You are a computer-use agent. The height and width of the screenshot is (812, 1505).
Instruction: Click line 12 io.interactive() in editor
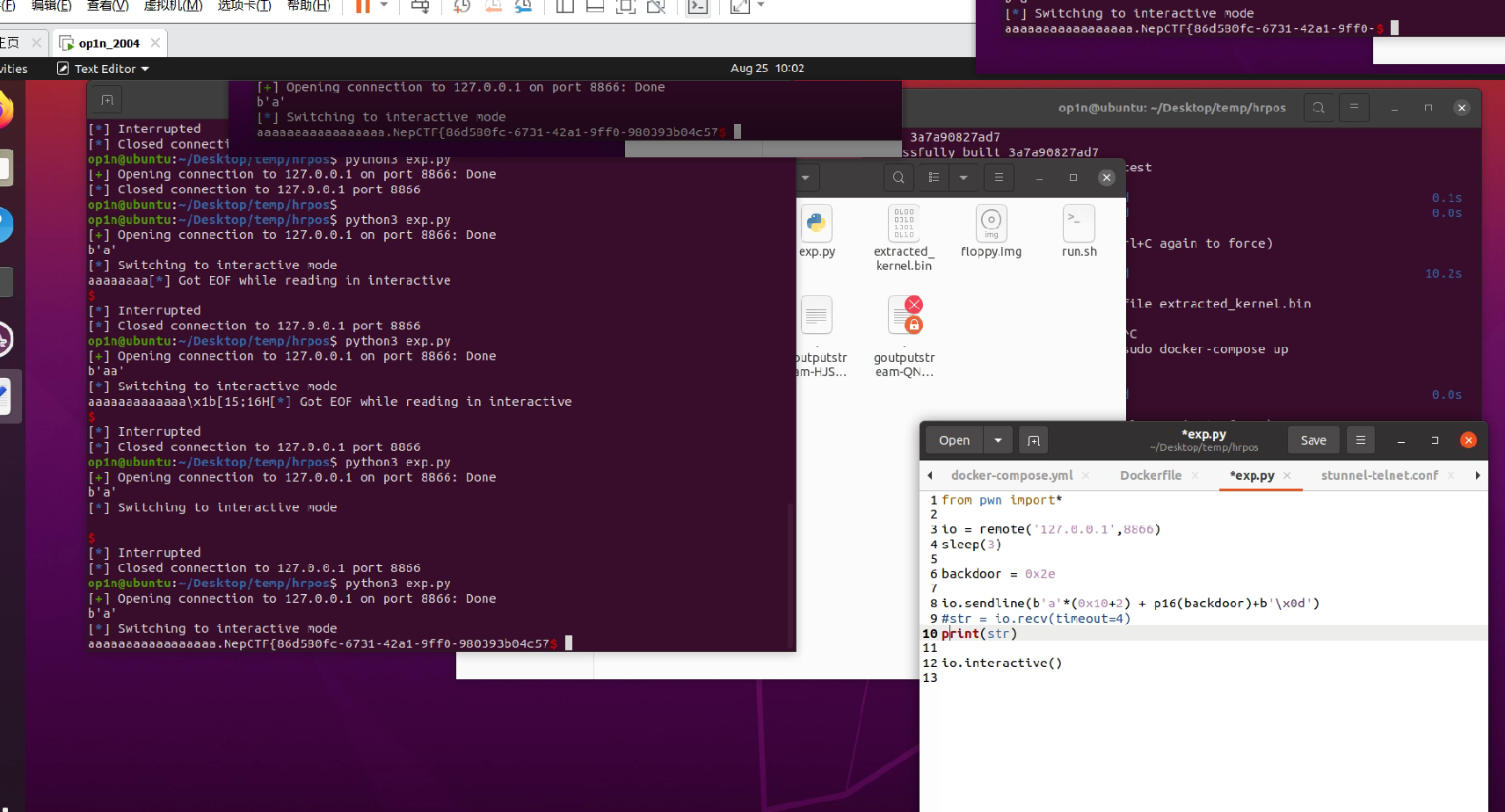click(1001, 663)
